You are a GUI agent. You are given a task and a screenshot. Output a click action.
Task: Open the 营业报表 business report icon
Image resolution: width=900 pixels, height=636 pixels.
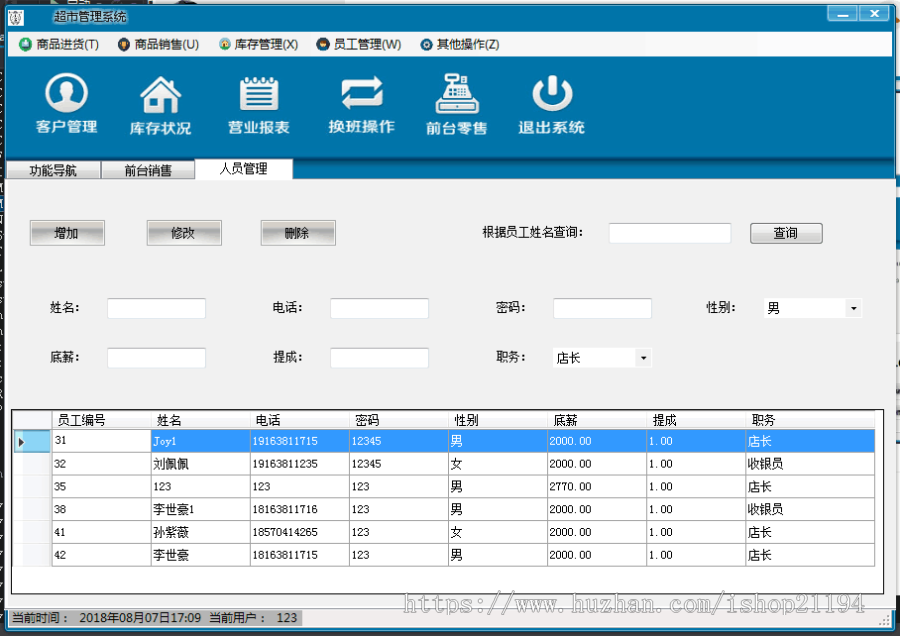(x=258, y=103)
